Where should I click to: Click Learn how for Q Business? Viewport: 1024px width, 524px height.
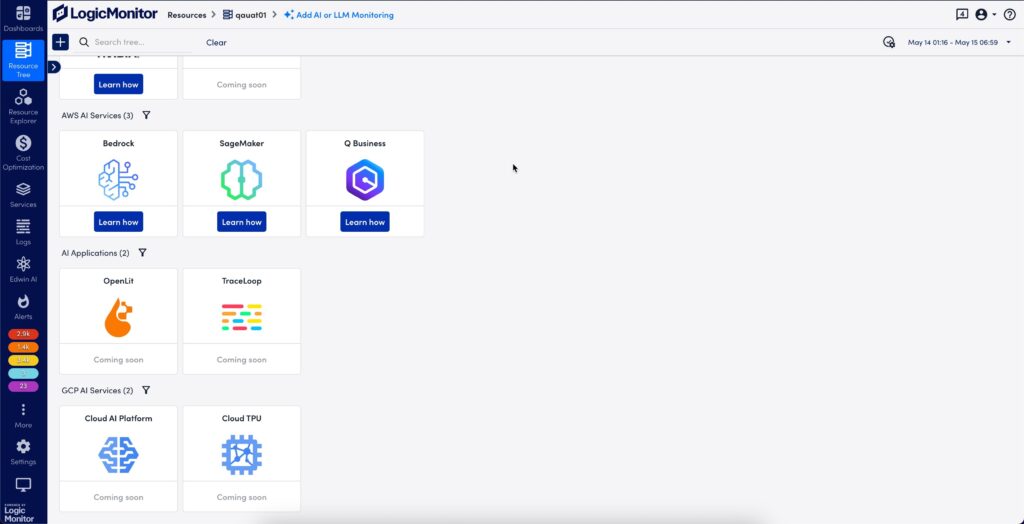[365, 222]
